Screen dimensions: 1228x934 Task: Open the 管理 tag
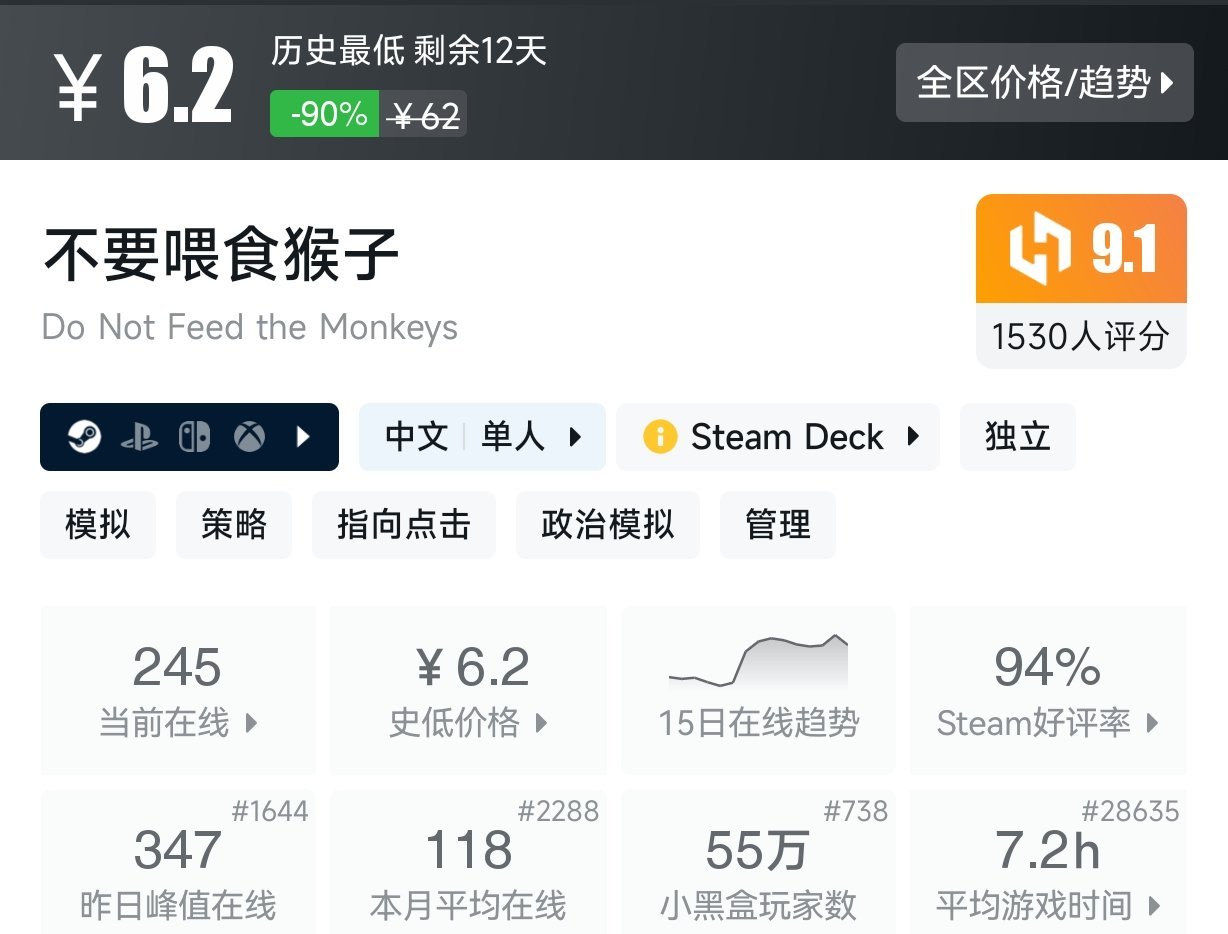[777, 524]
